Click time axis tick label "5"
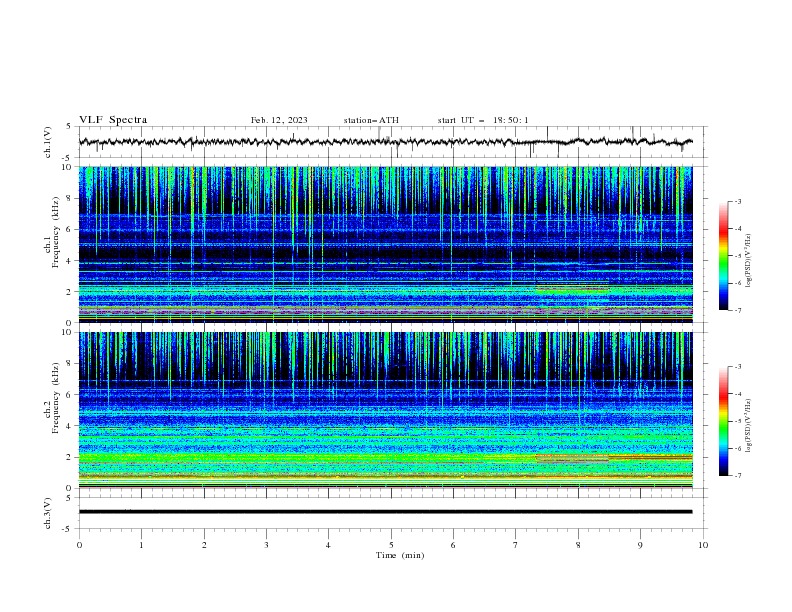 tap(391, 545)
